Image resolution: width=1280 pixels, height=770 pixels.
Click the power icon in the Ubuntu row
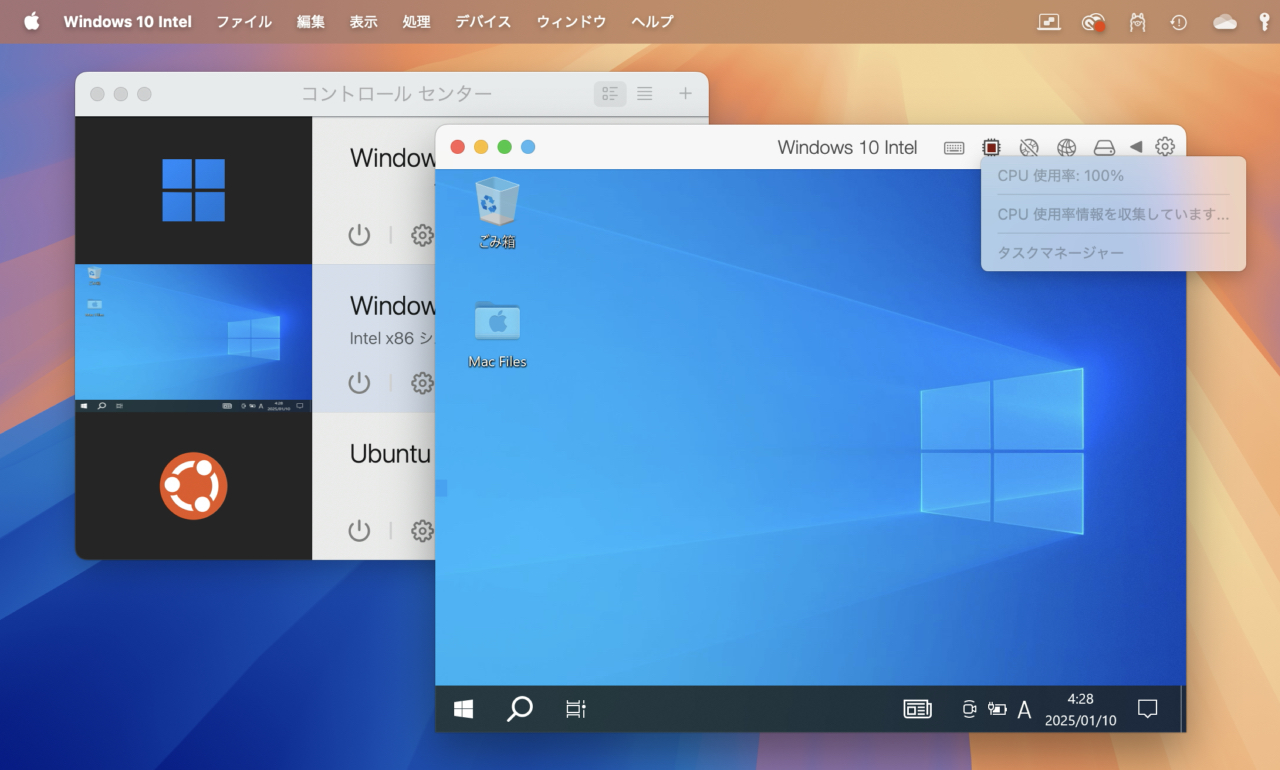[359, 531]
